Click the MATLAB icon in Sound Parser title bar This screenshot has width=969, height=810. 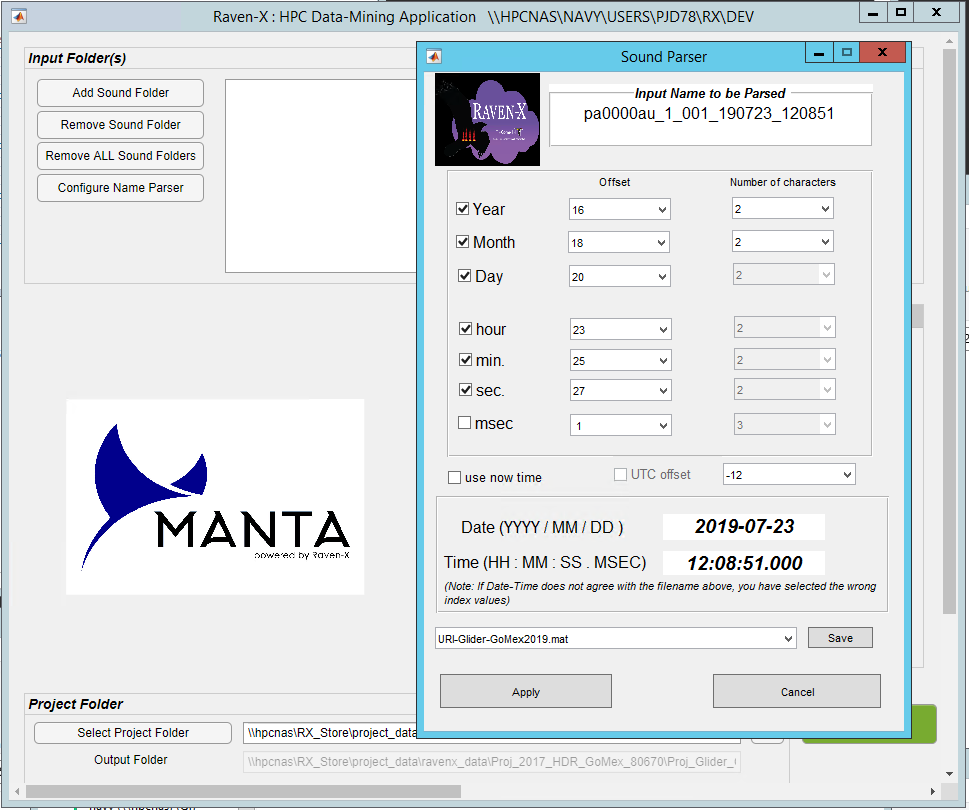(x=434, y=57)
